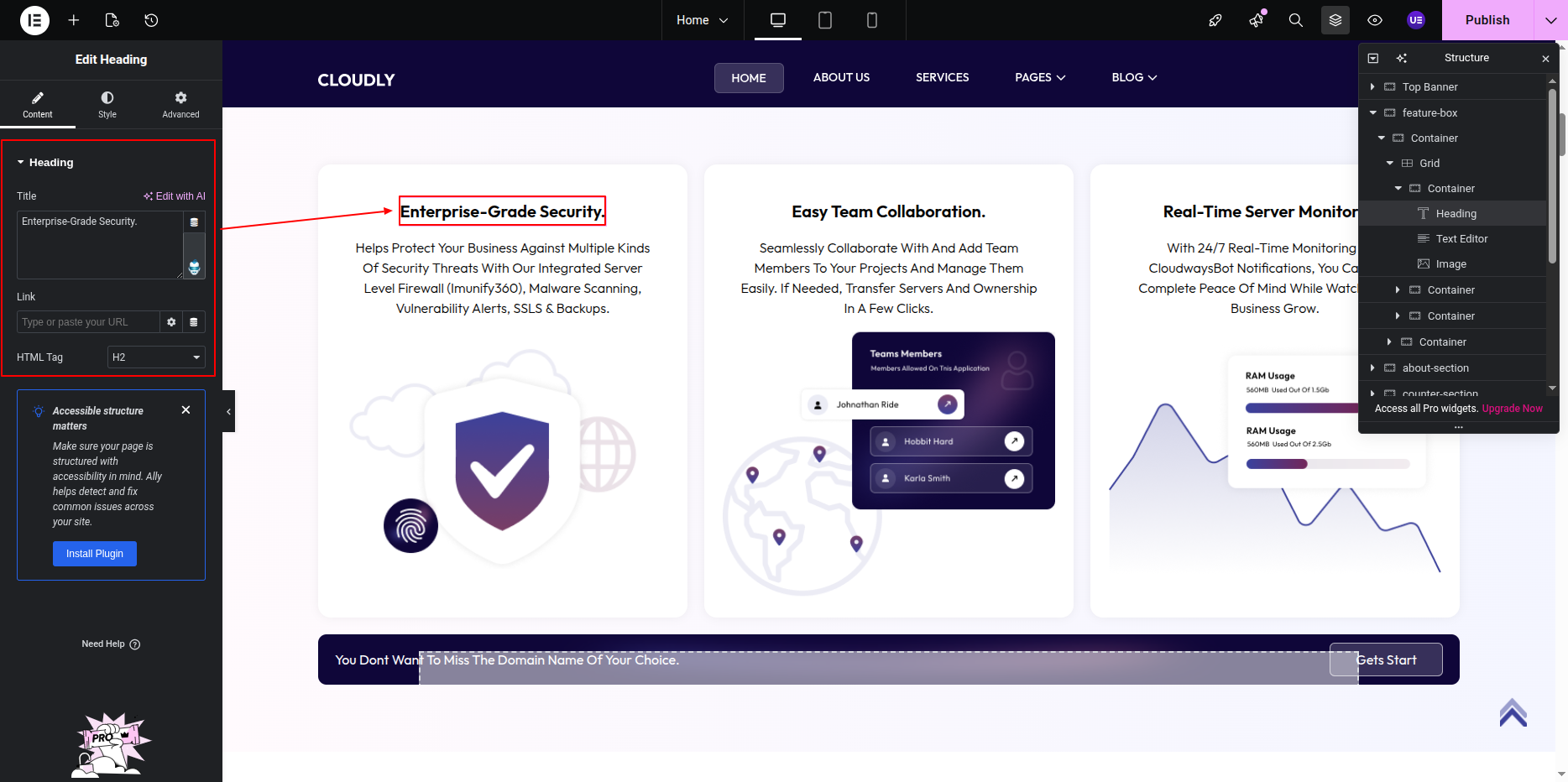Click the rocket what's new icon

(1215, 20)
